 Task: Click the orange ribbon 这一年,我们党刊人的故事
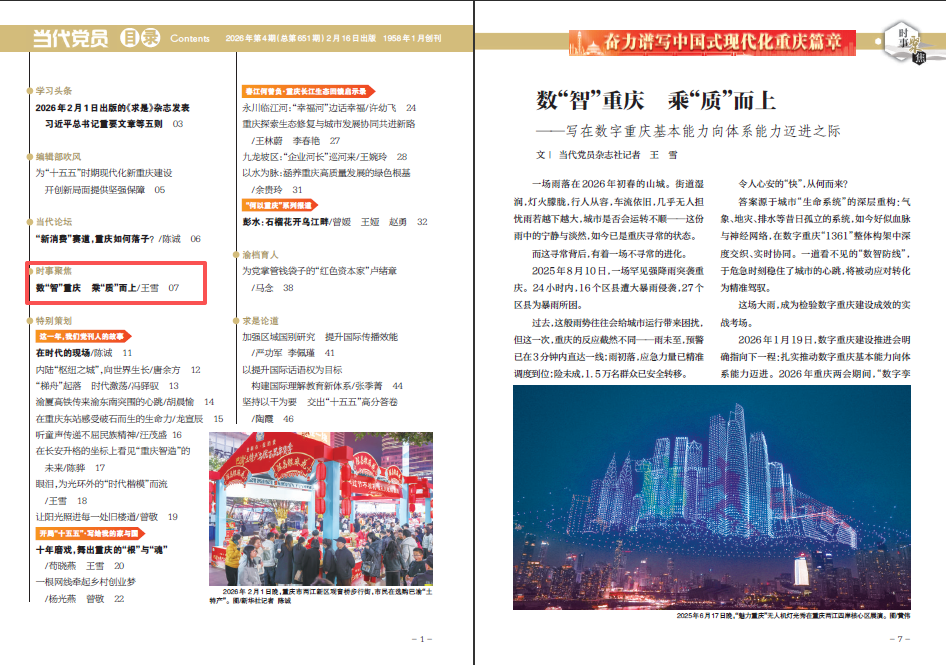point(81,336)
